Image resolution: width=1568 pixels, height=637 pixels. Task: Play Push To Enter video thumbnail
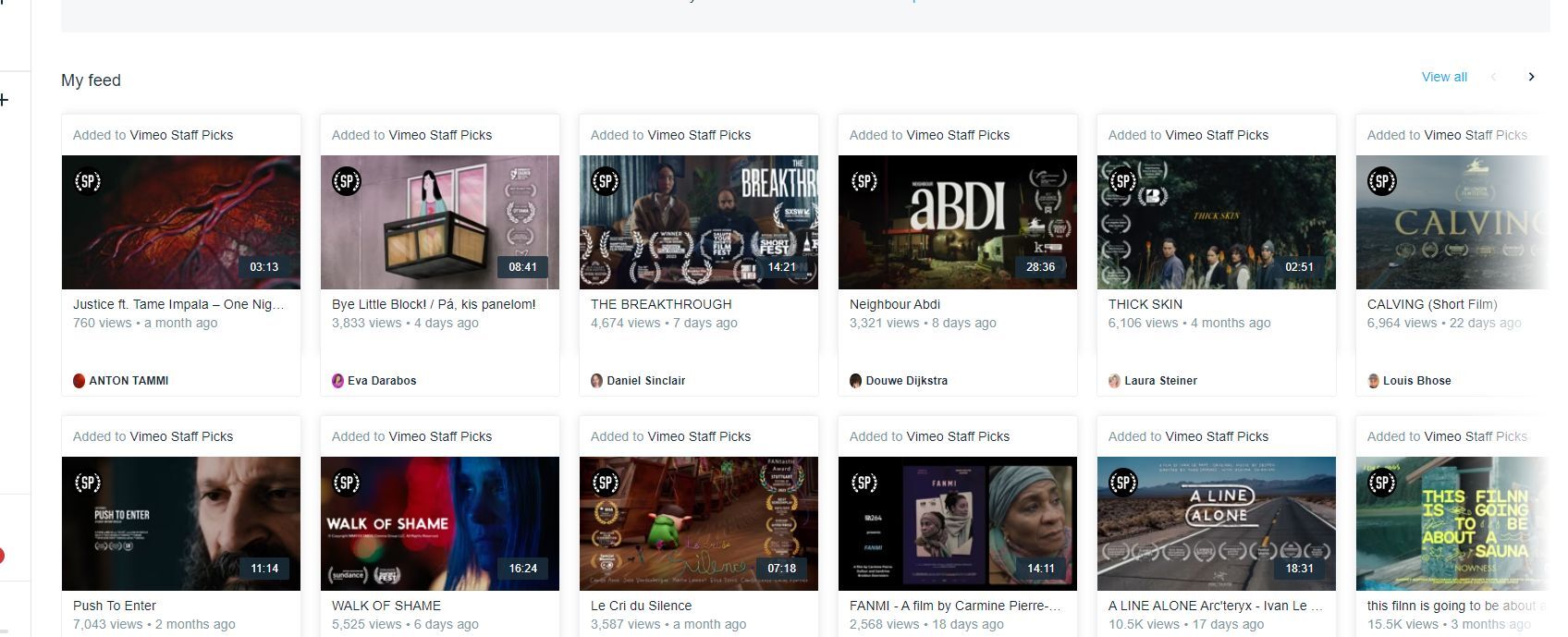click(181, 523)
